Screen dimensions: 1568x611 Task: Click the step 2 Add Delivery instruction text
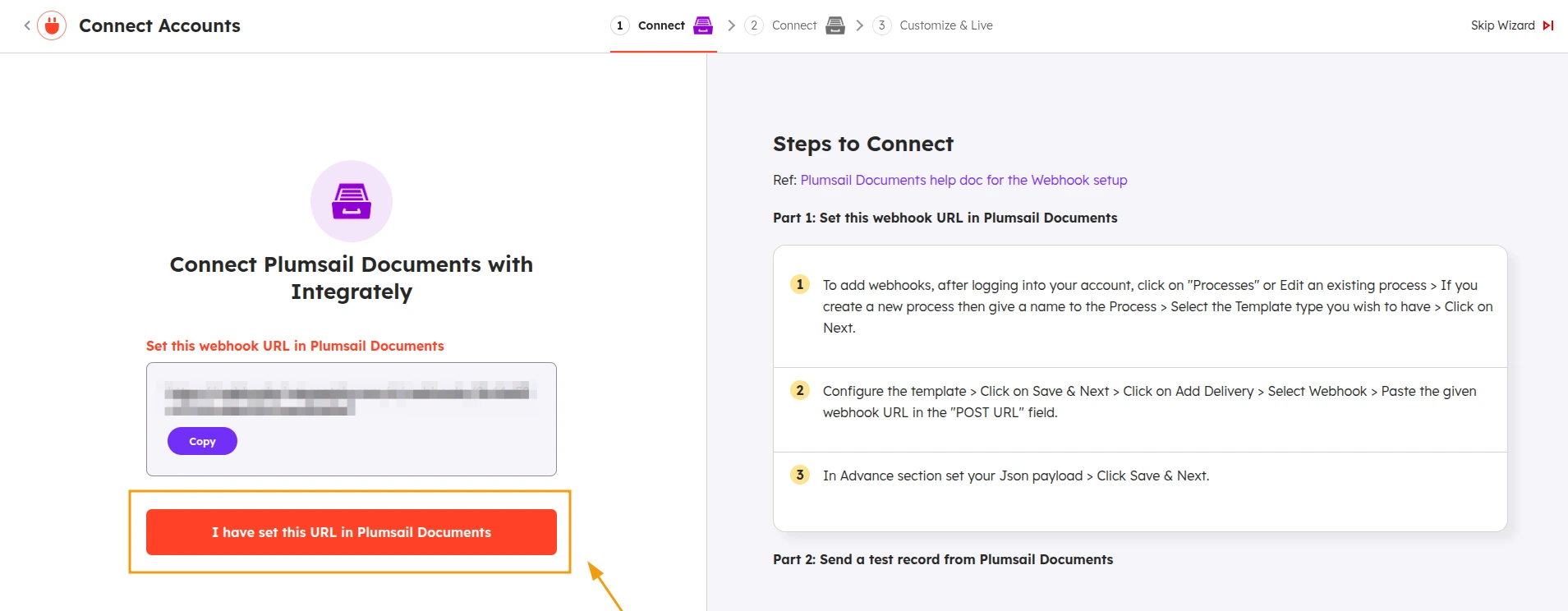(1150, 402)
